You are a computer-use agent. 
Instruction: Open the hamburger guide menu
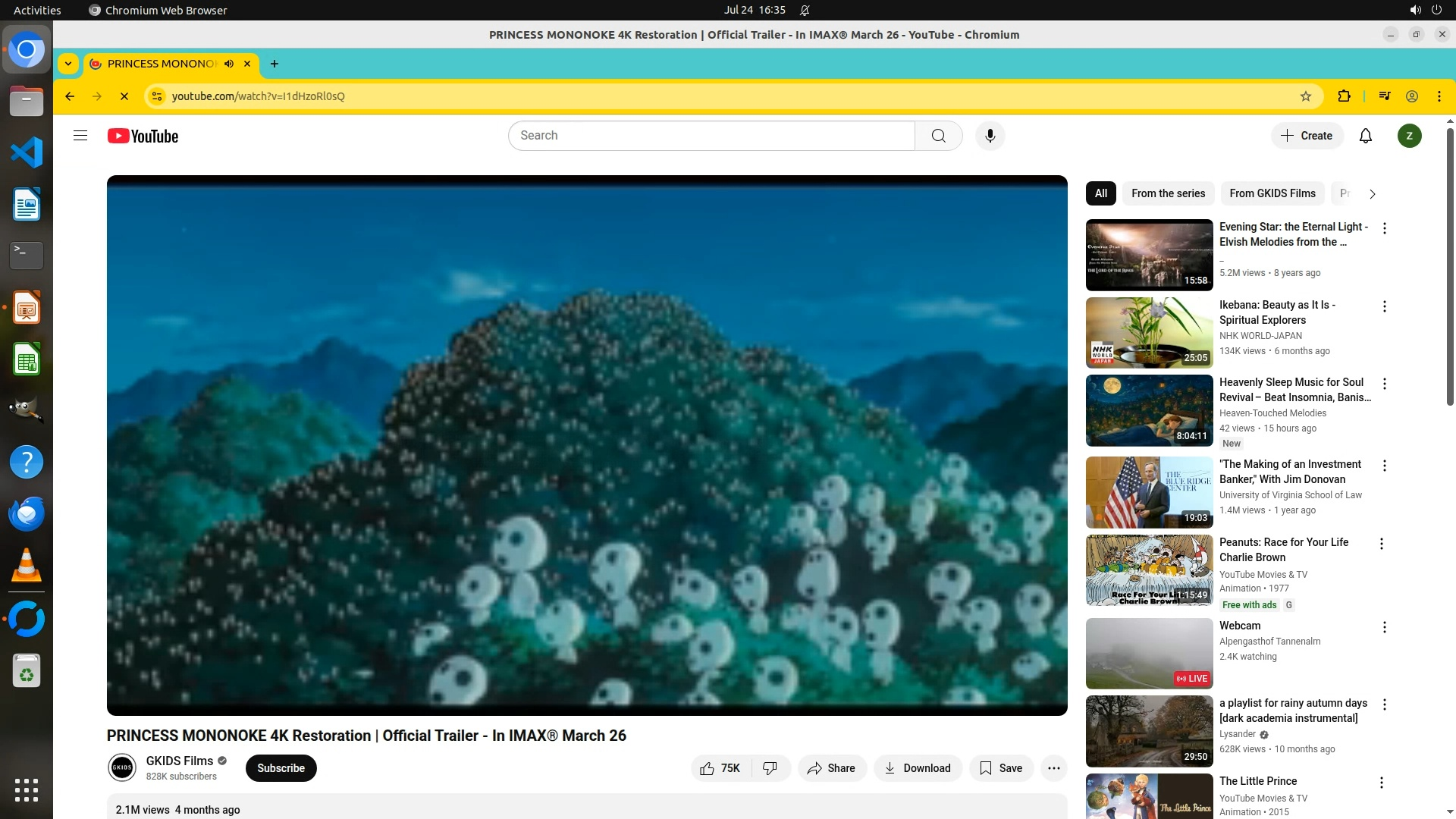click(x=80, y=136)
